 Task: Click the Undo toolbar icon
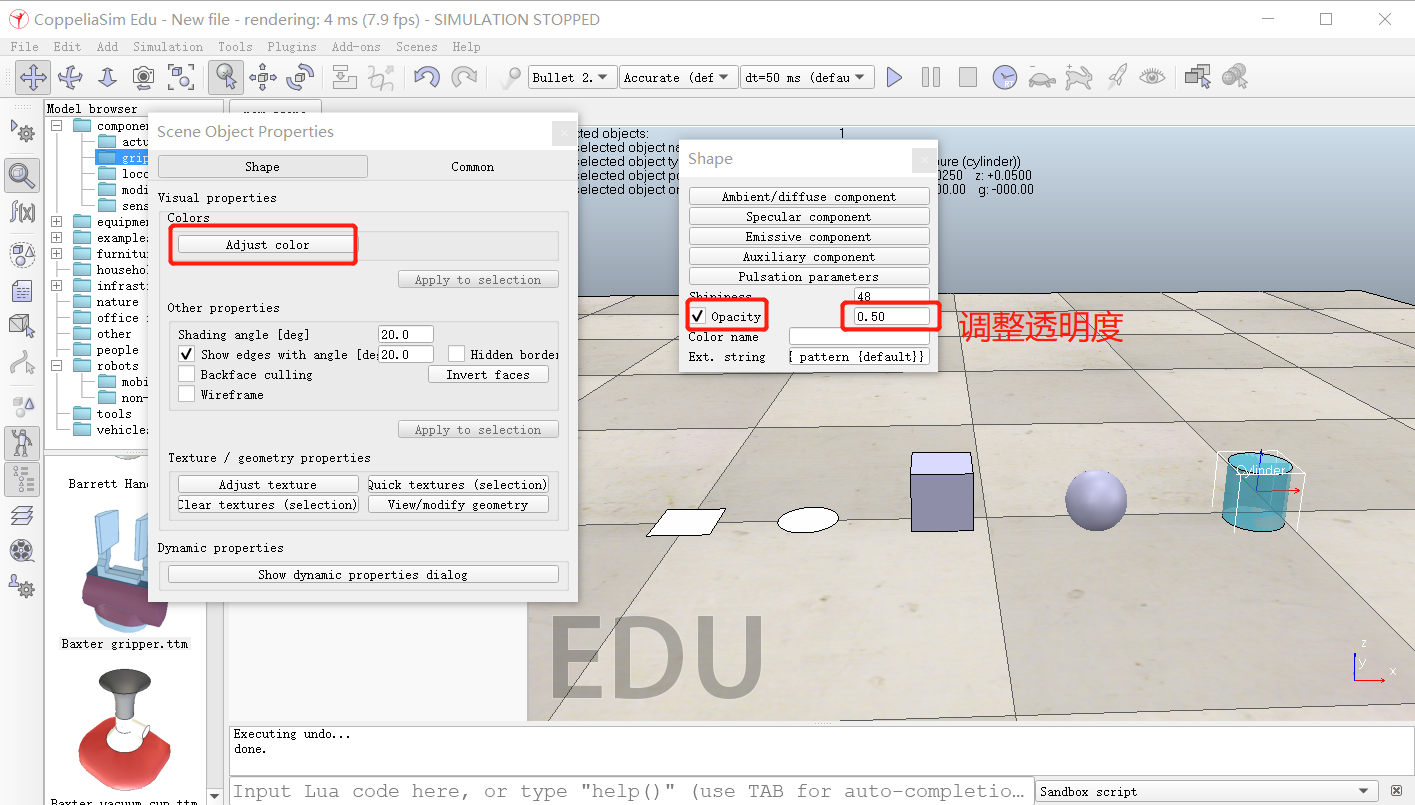click(427, 77)
